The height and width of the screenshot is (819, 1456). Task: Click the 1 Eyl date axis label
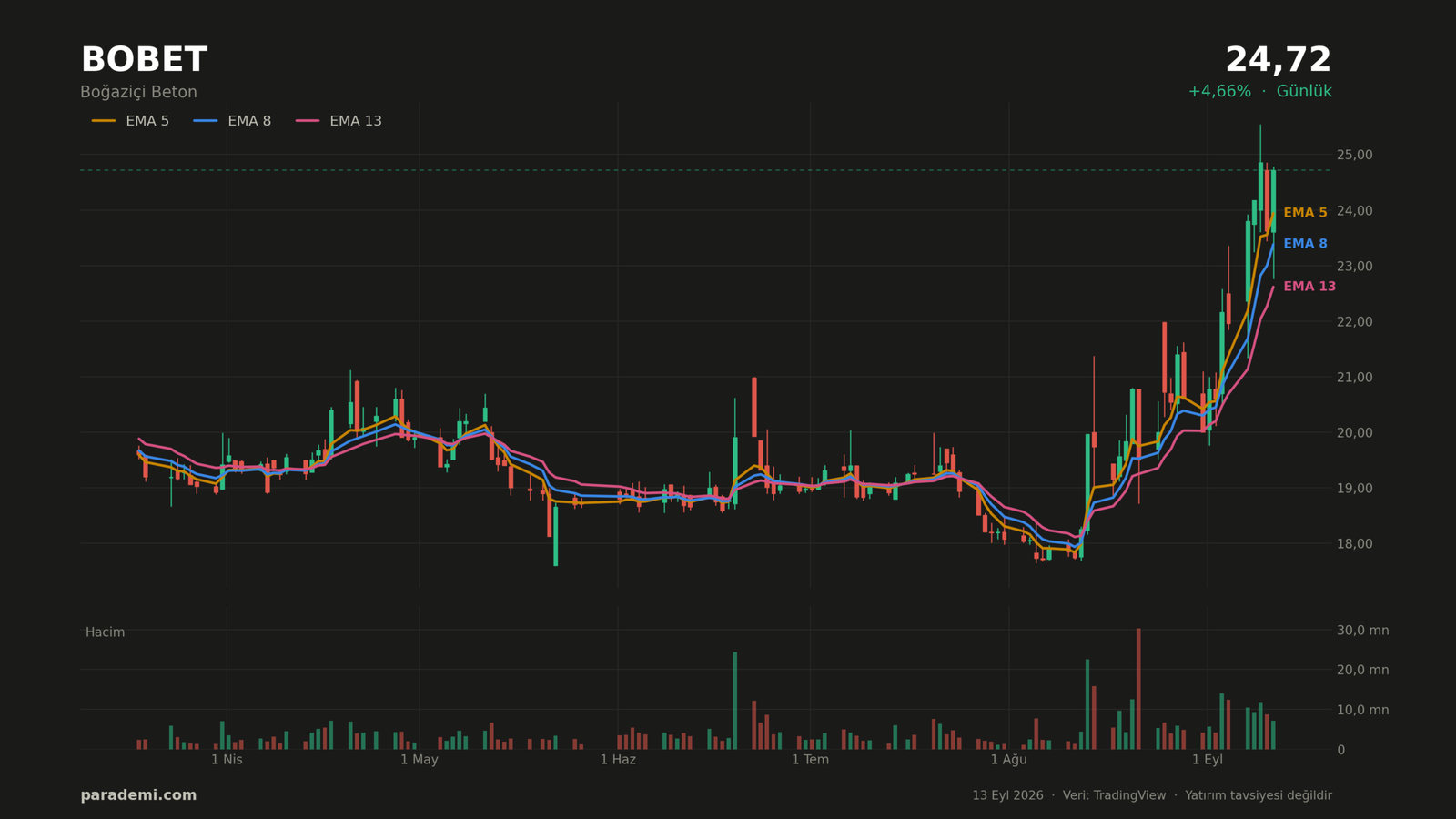[1208, 760]
